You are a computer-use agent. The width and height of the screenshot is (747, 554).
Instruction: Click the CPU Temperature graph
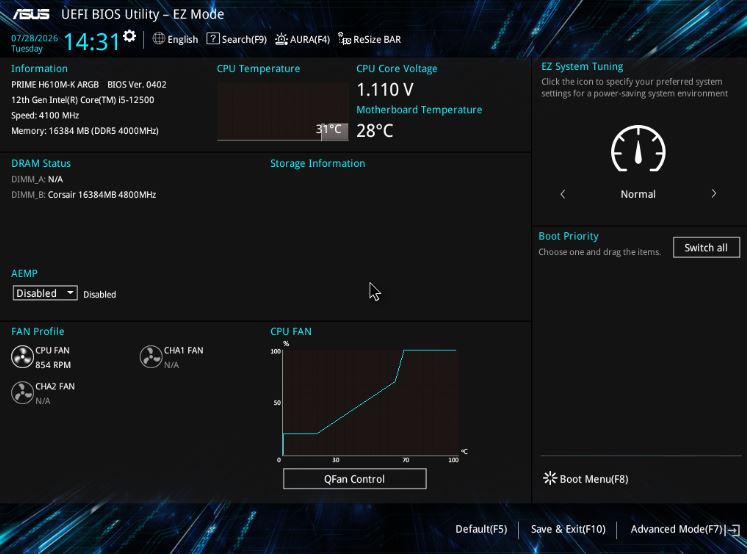[282, 110]
